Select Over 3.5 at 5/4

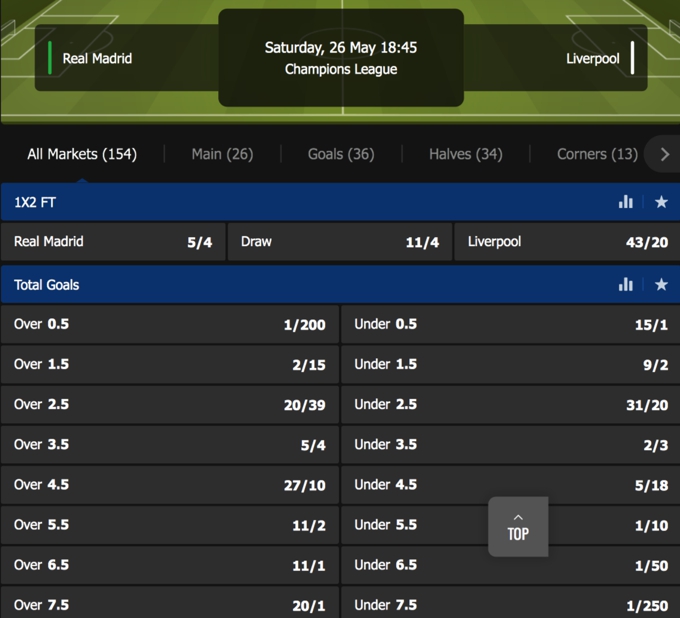170,445
